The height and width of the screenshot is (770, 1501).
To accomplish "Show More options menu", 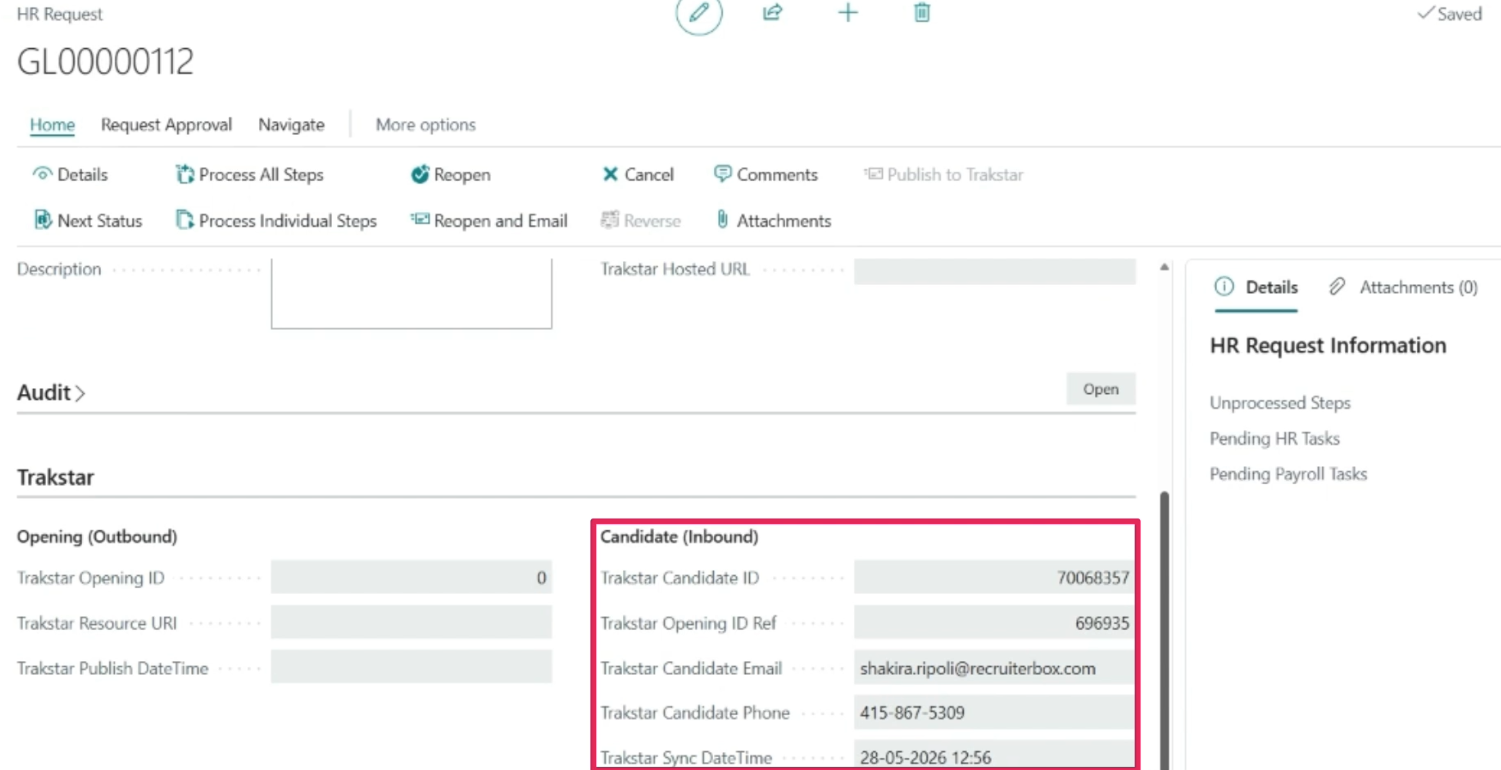I will pos(426,125).
